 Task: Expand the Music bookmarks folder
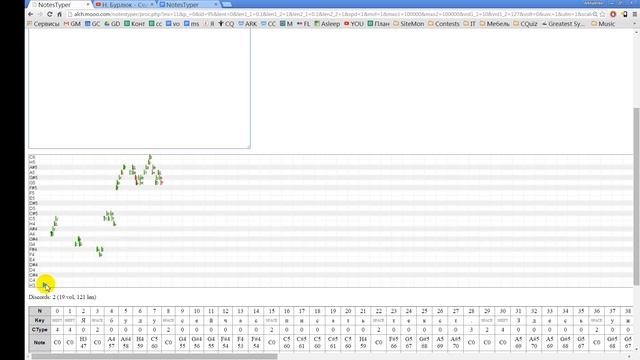tap(603, 24)
